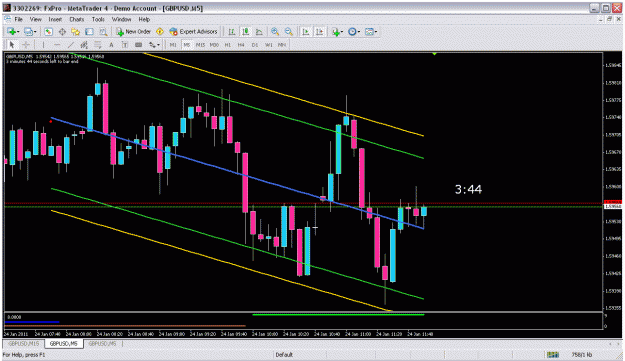
Task: Switch to bar chart display
Action: tap(232, 31)
